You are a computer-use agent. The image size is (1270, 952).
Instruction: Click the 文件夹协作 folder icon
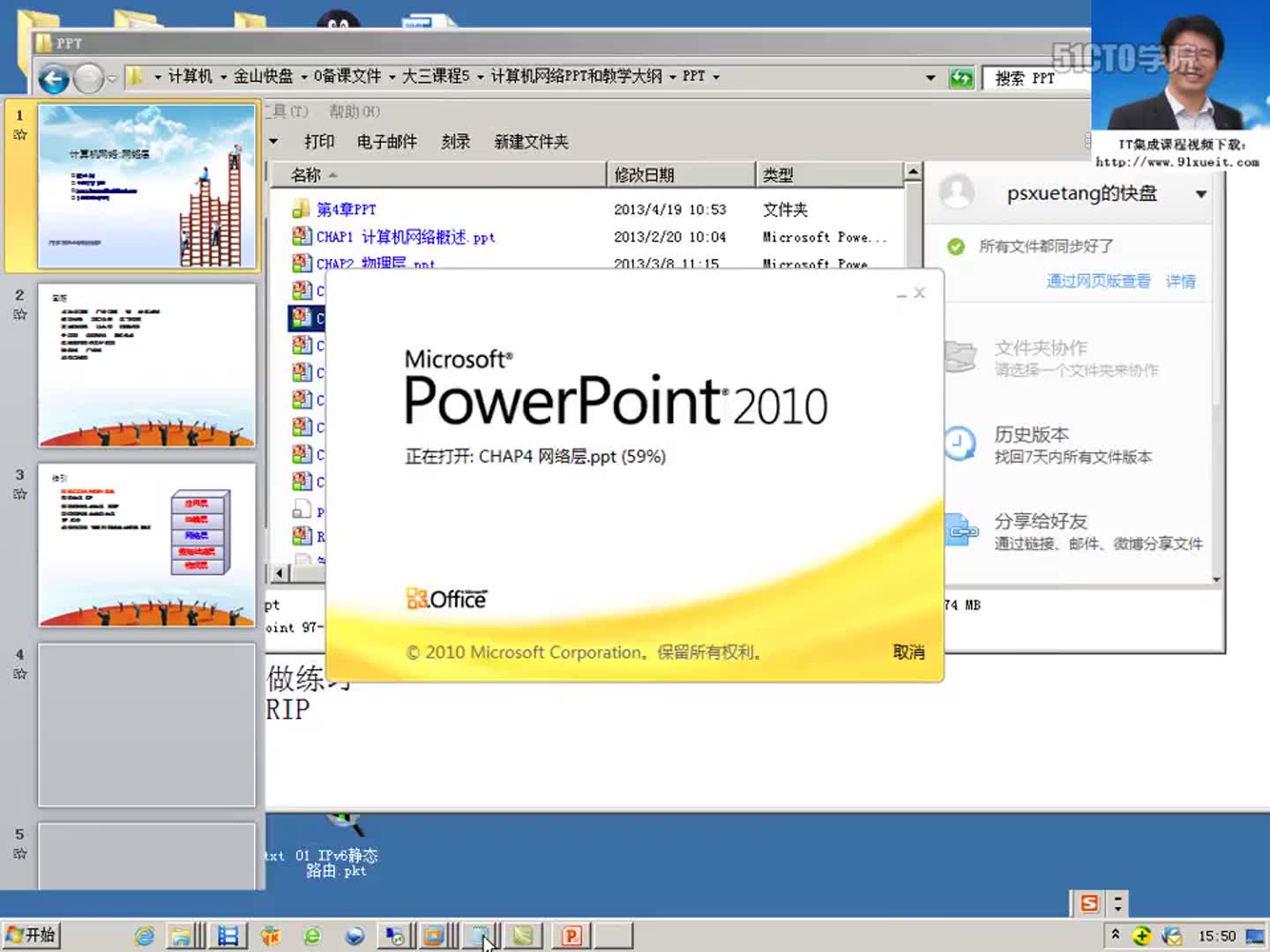pyautogui.click(x=960, y=357)
